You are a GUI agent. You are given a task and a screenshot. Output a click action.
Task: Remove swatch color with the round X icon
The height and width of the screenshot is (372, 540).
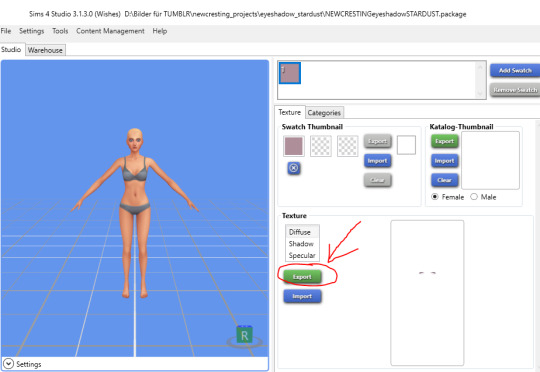[x=294, y=168]
